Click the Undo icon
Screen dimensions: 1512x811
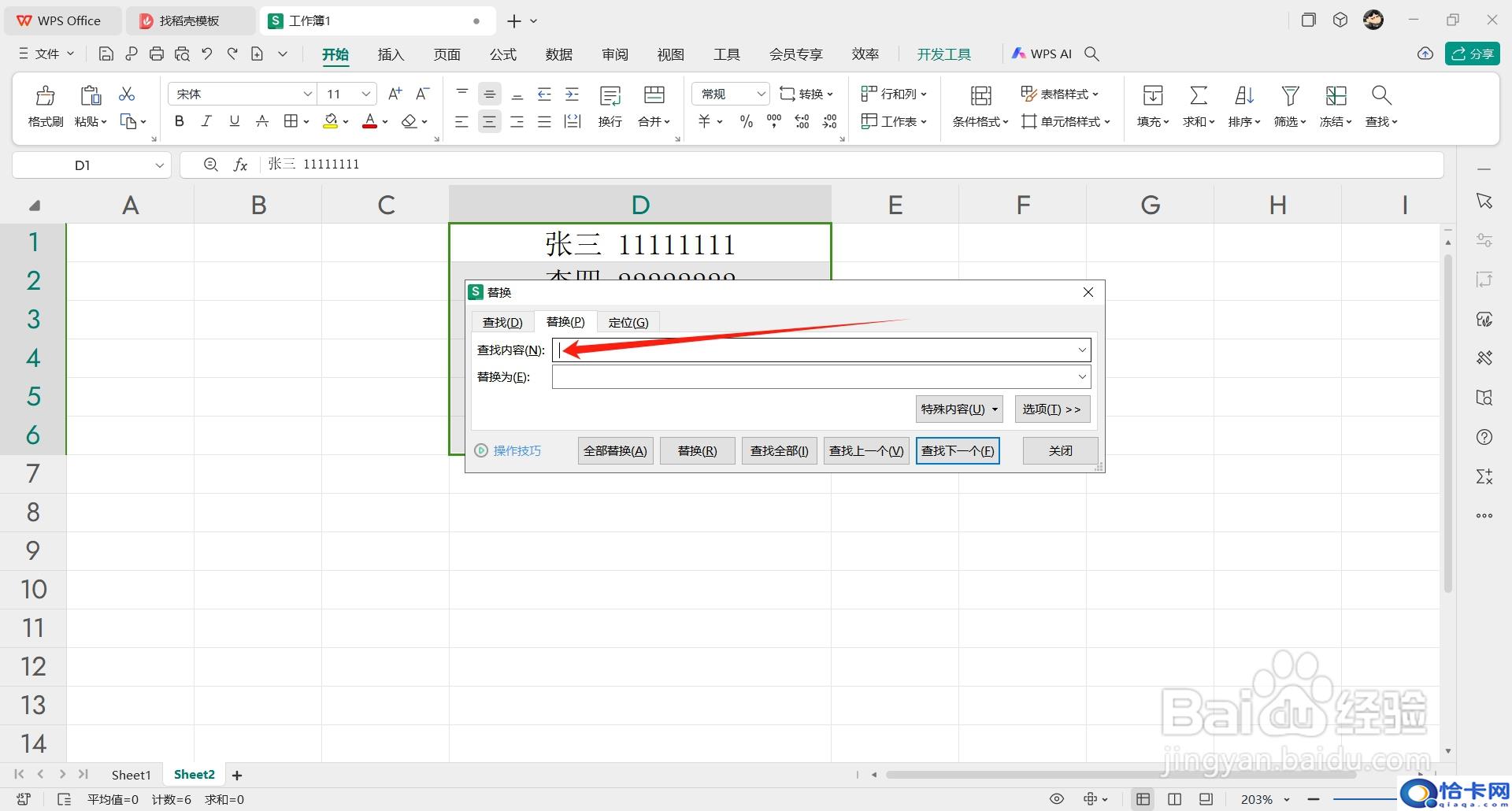(x=207, y=54)
